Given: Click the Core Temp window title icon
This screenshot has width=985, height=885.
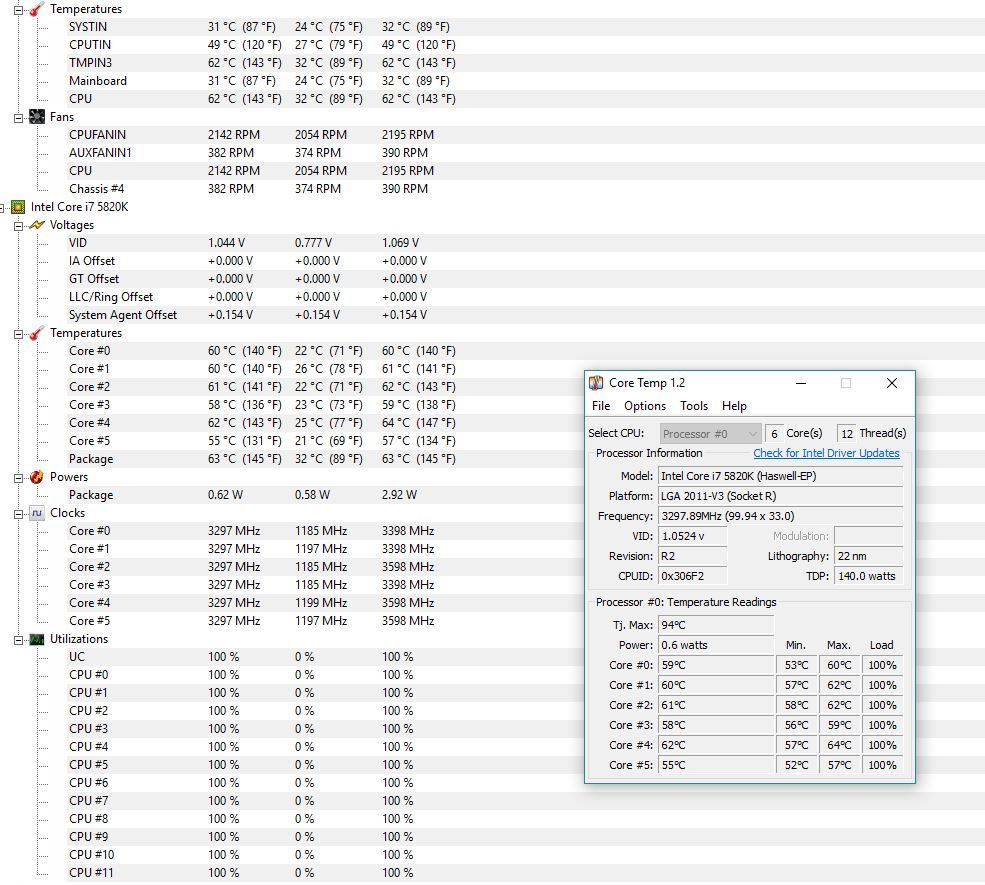Looking at the screenshot, I should pyautogui.click(x=596, y=383).
